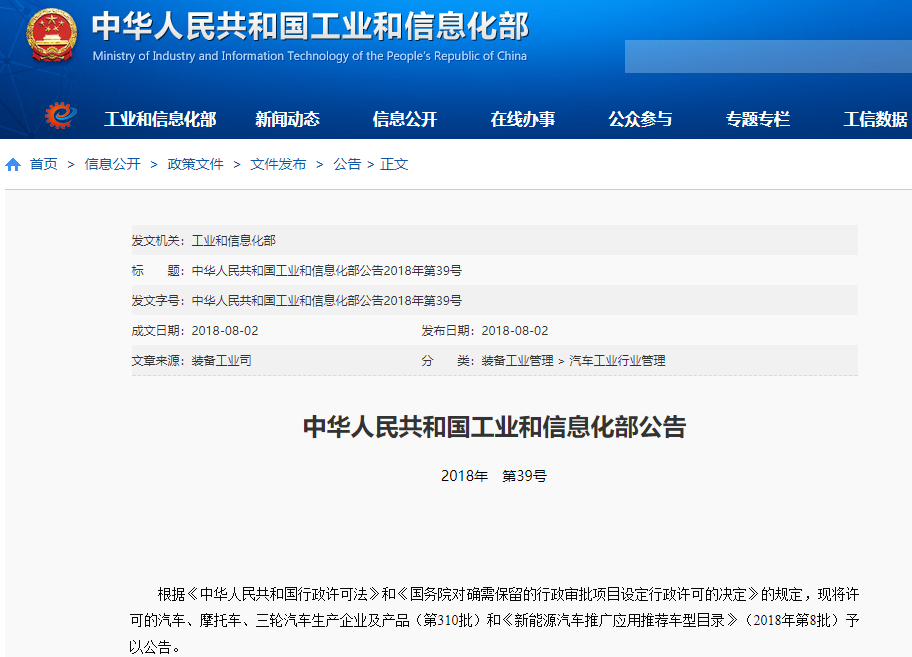Open the 工业和信息化部 issuing authority link
Viewport: 912px width, 657px height.
tap(234, 240)
